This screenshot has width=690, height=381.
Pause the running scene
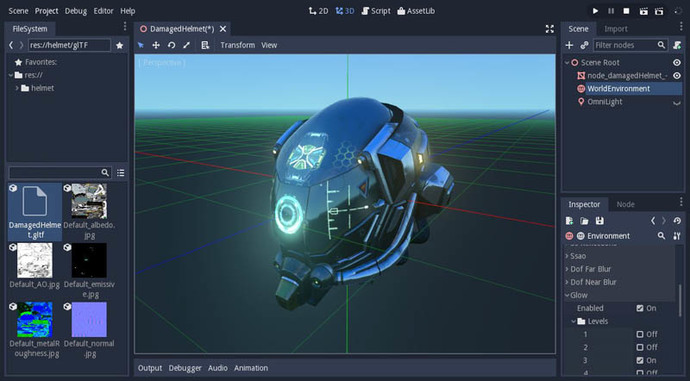611,11
